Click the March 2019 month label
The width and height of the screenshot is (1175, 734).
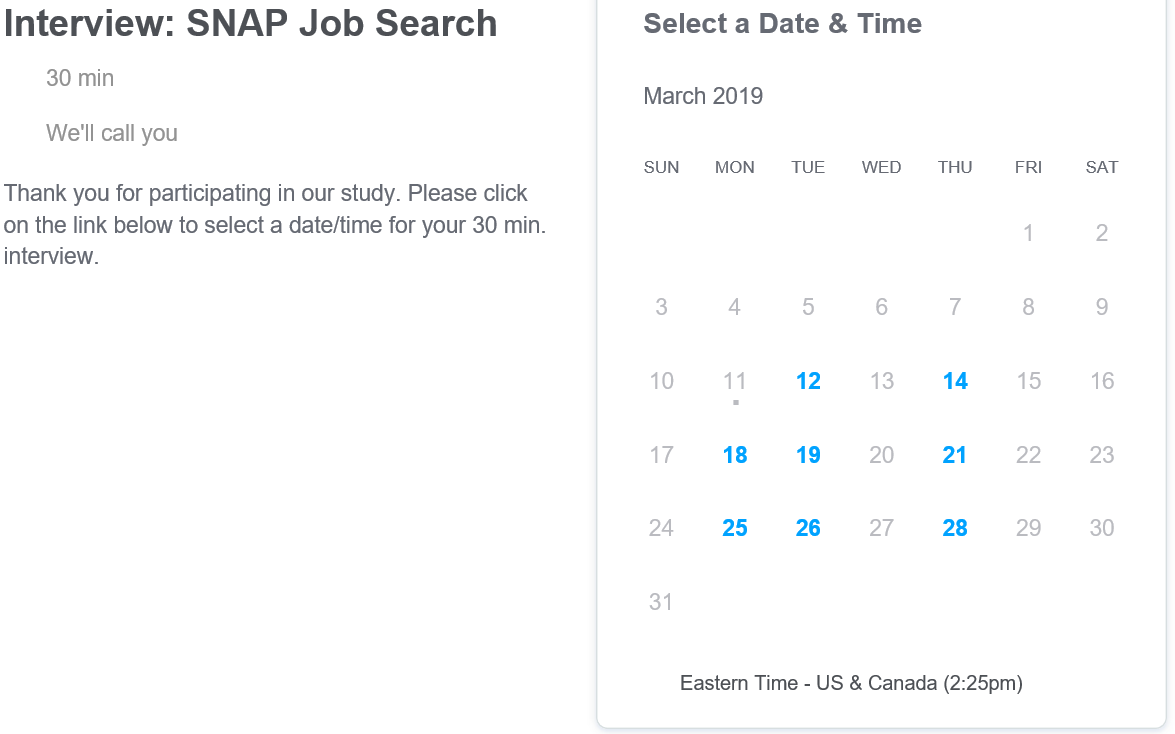pos(703,96)
